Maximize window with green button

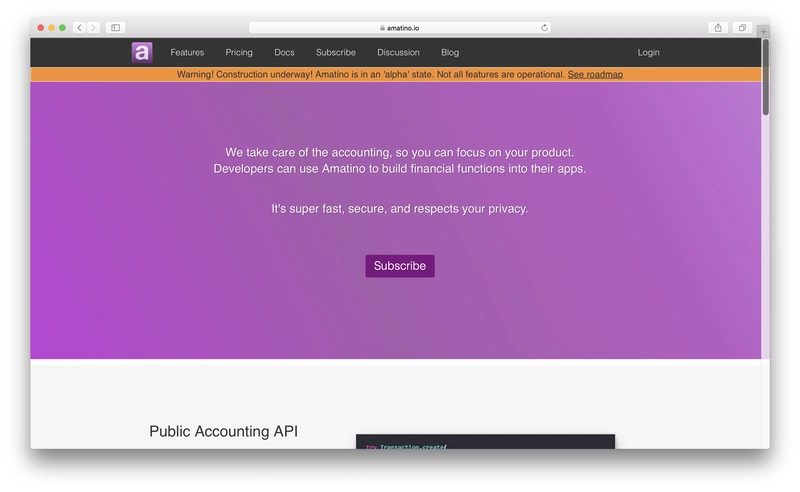(x=62, y=28)
